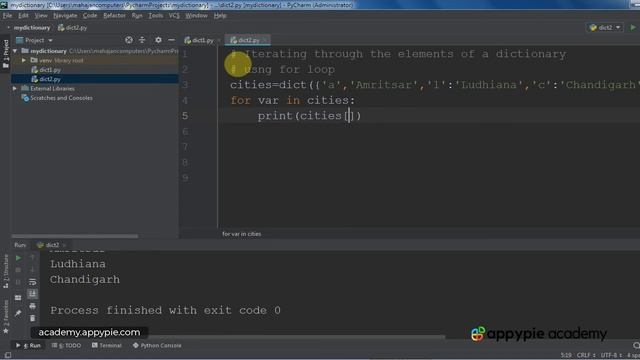640x360 pixels.
Task: Run dict2 with top-right green arrow
Action: pos(633,27)
